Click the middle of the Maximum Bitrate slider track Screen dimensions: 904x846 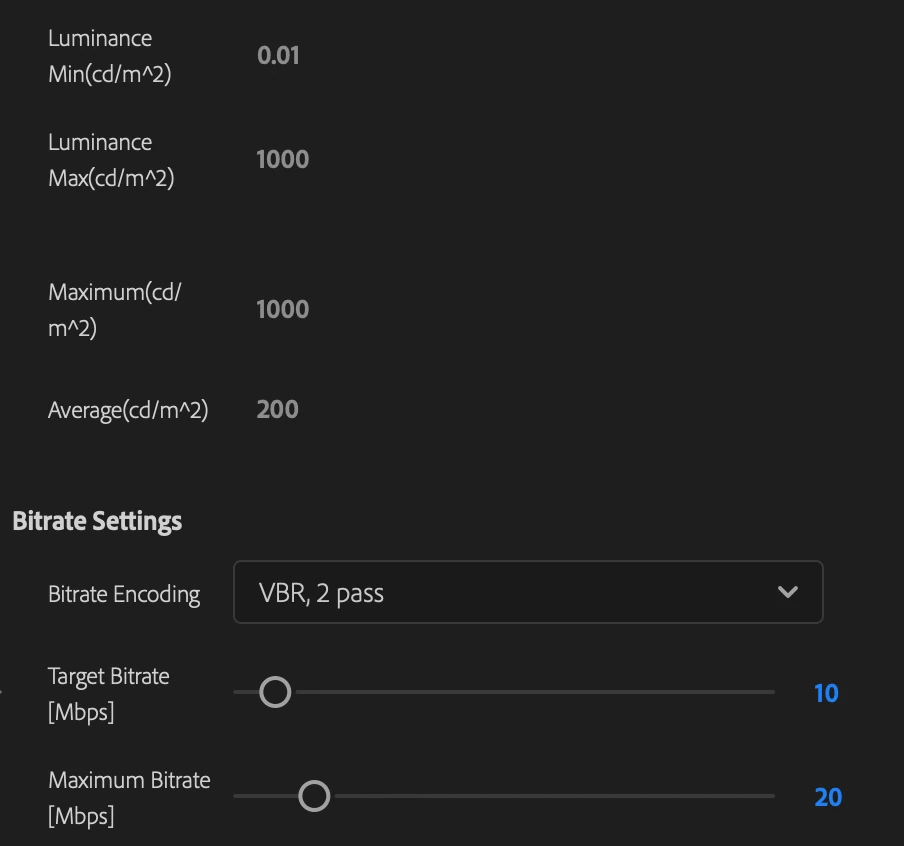[x=504, y=796]
